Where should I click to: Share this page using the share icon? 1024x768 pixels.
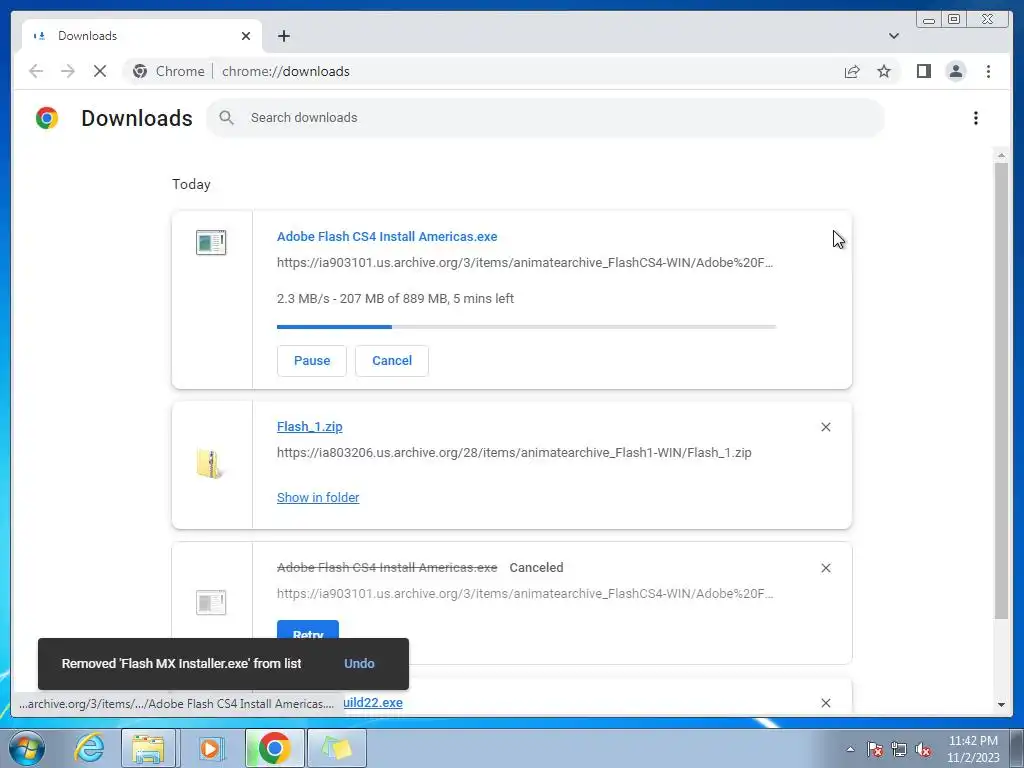point(852,71)
